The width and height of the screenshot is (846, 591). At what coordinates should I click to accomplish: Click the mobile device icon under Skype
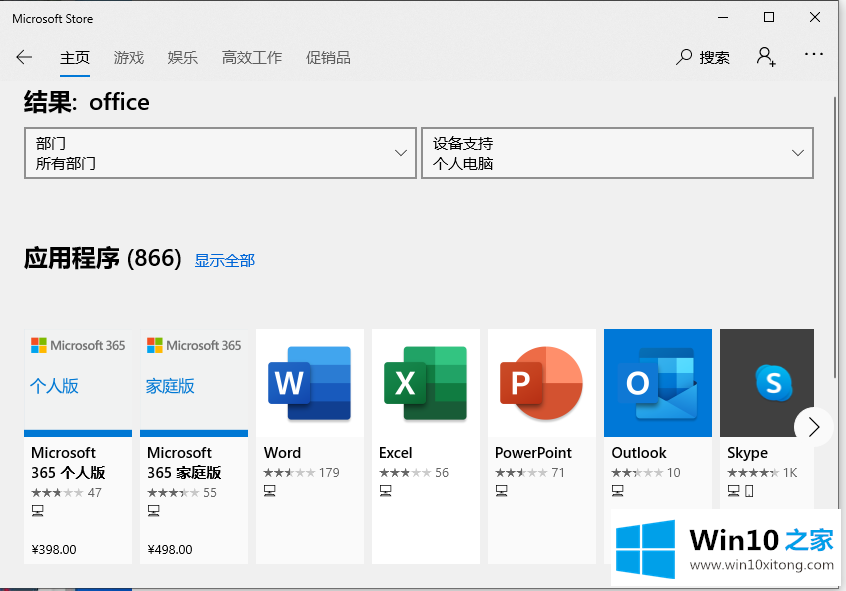point(749,491)
